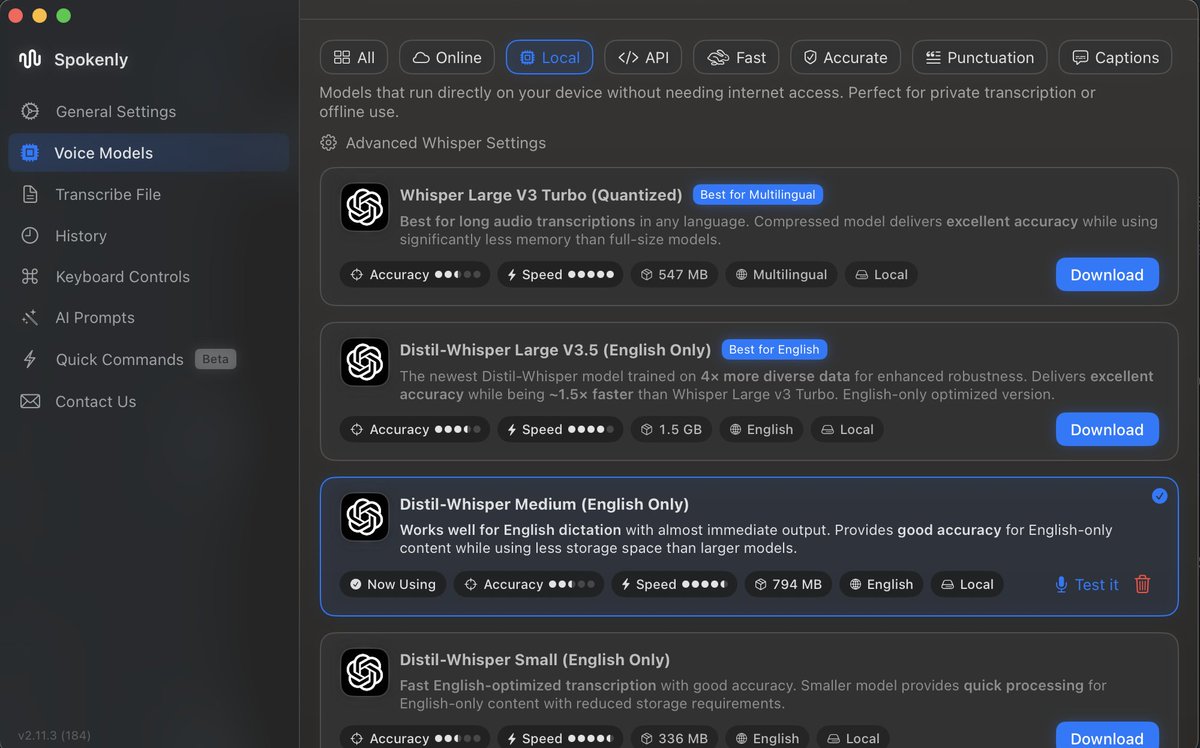1200x748 pixels.
Task: Delete the Distil-Whisper Medium model
Action: pyautogui.click(x=1143, y=584)
